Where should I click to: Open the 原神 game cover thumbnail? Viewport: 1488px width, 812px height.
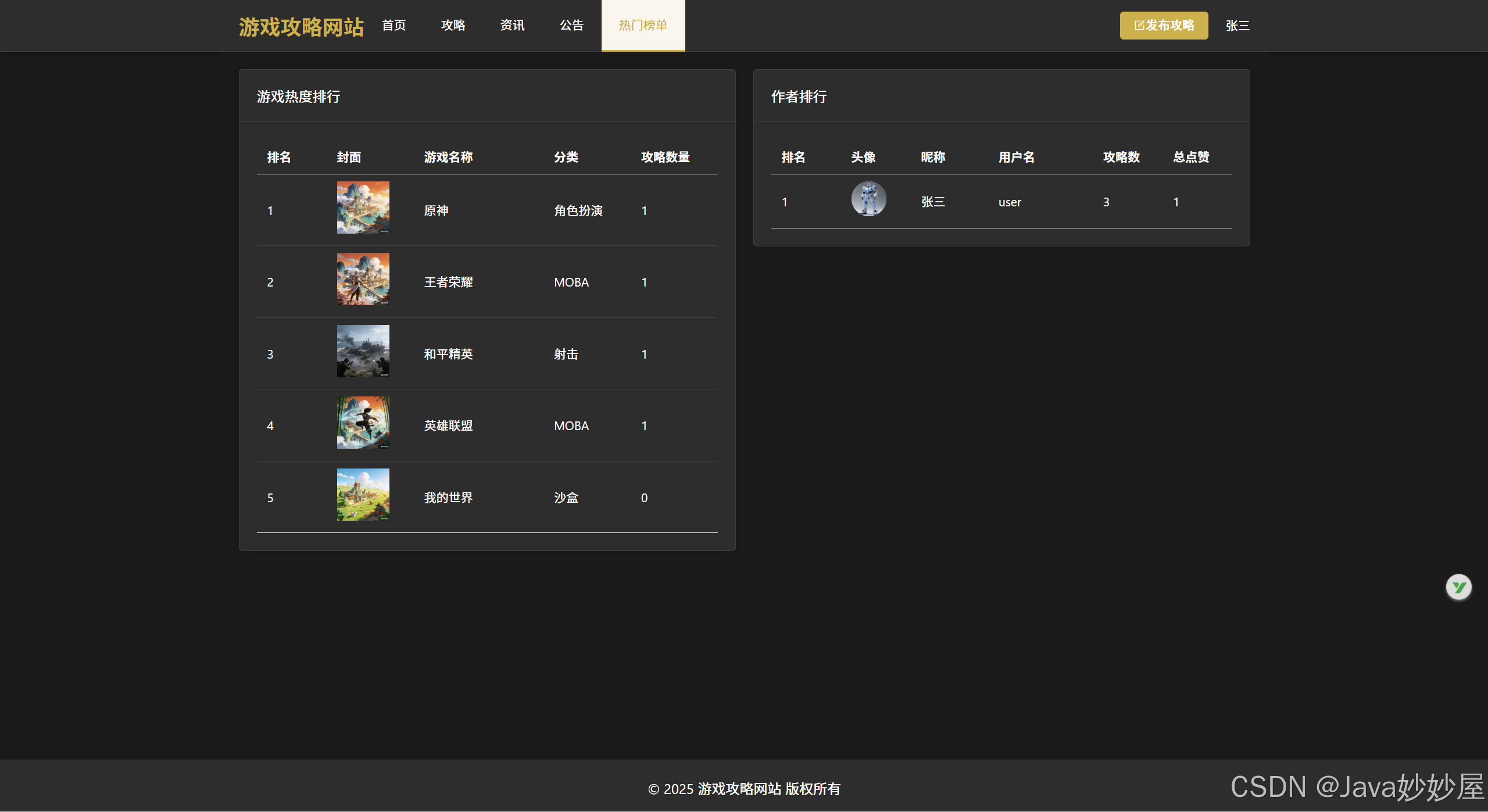point(363,208)
